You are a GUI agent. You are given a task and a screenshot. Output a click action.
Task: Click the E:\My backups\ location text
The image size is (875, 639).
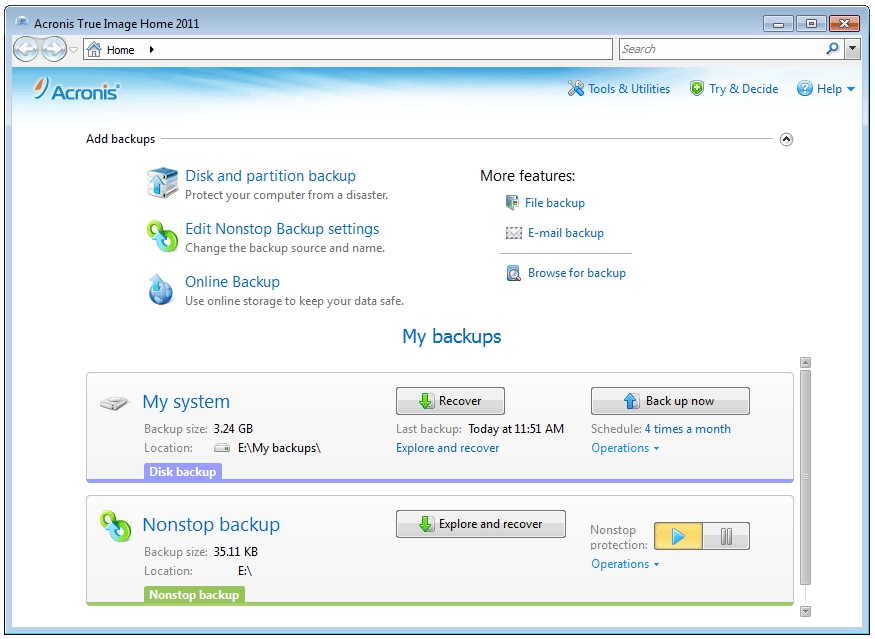coord(279,448)
